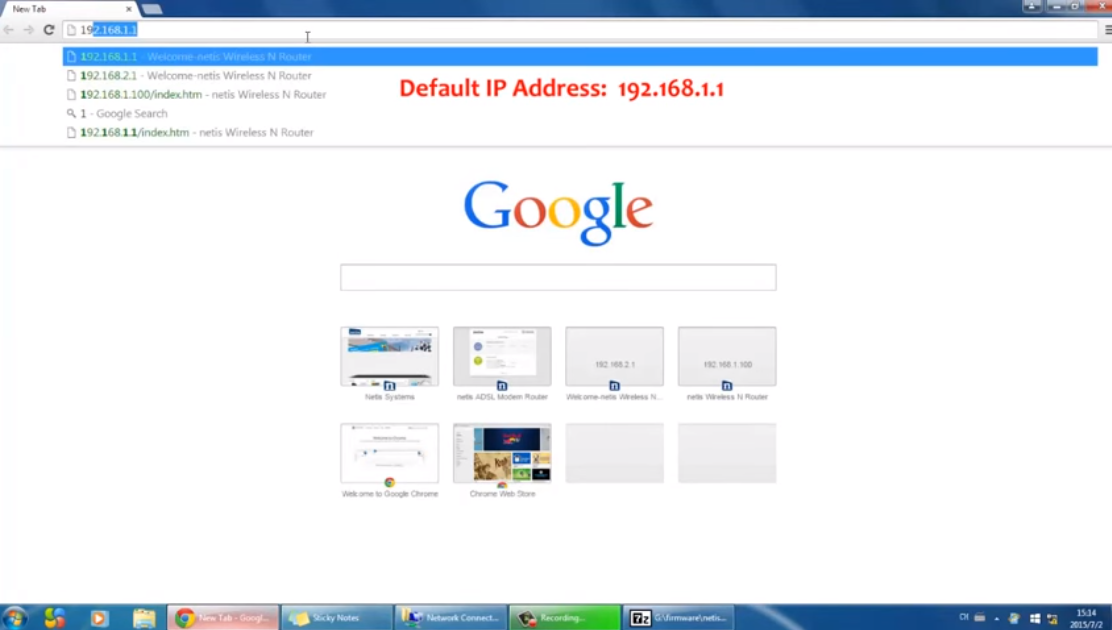Click the network tray icon
The height and width of the screenshot is (630, 1112).
pos(1052,619)
